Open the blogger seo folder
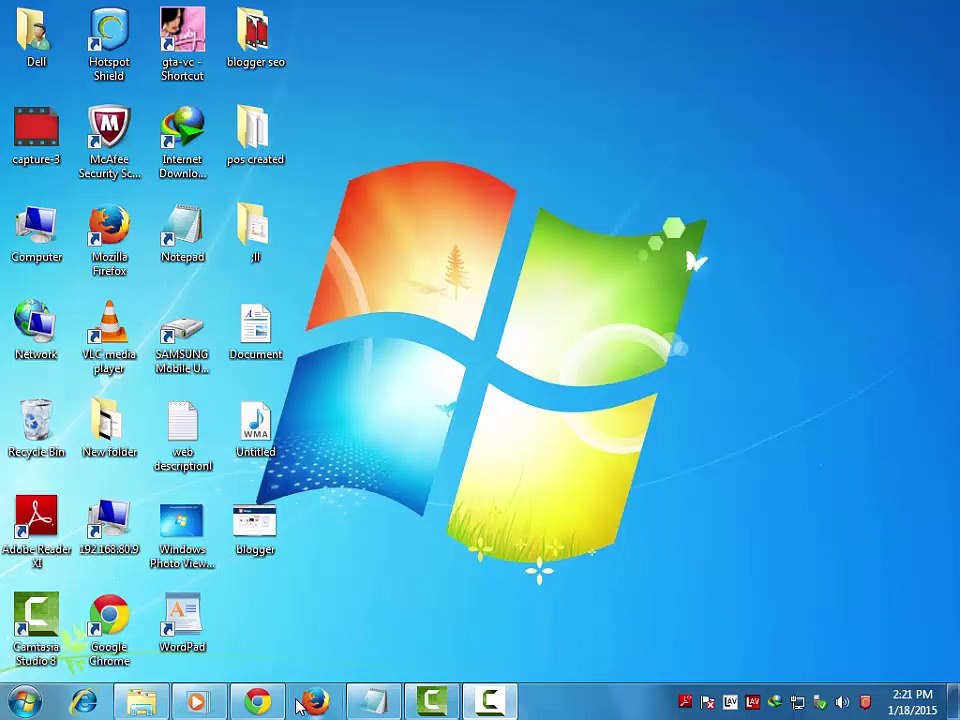 click(255, 38)
